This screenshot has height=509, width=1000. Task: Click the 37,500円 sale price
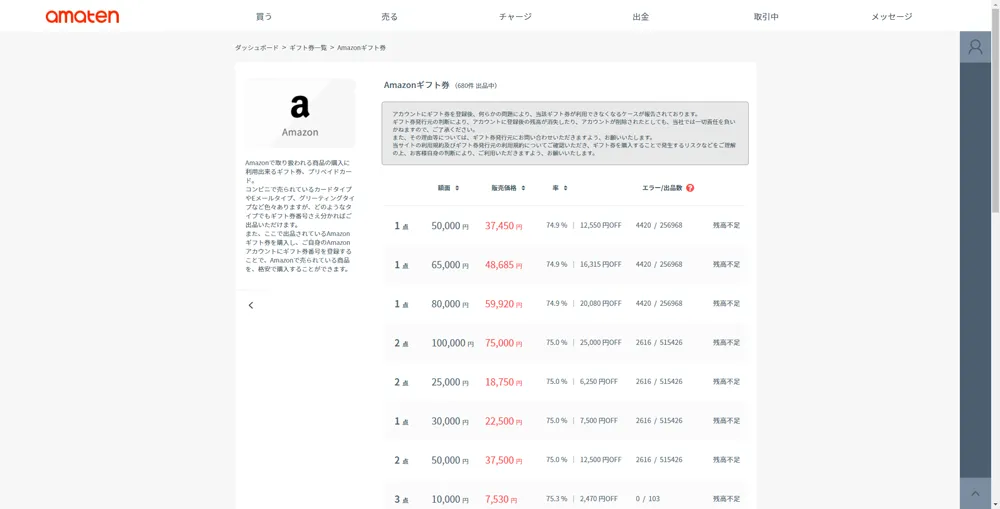503,461
